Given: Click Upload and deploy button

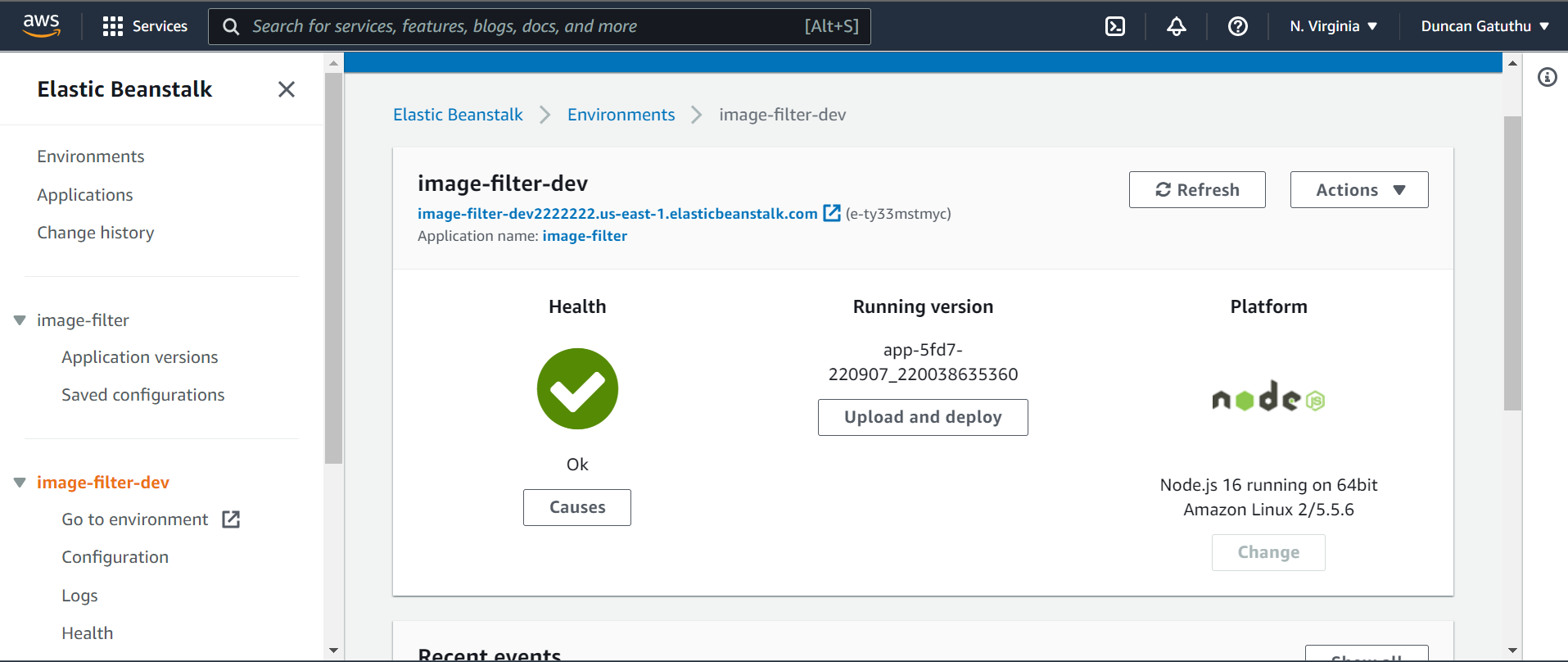Looking at the screenshot, I should pos(923,417).
